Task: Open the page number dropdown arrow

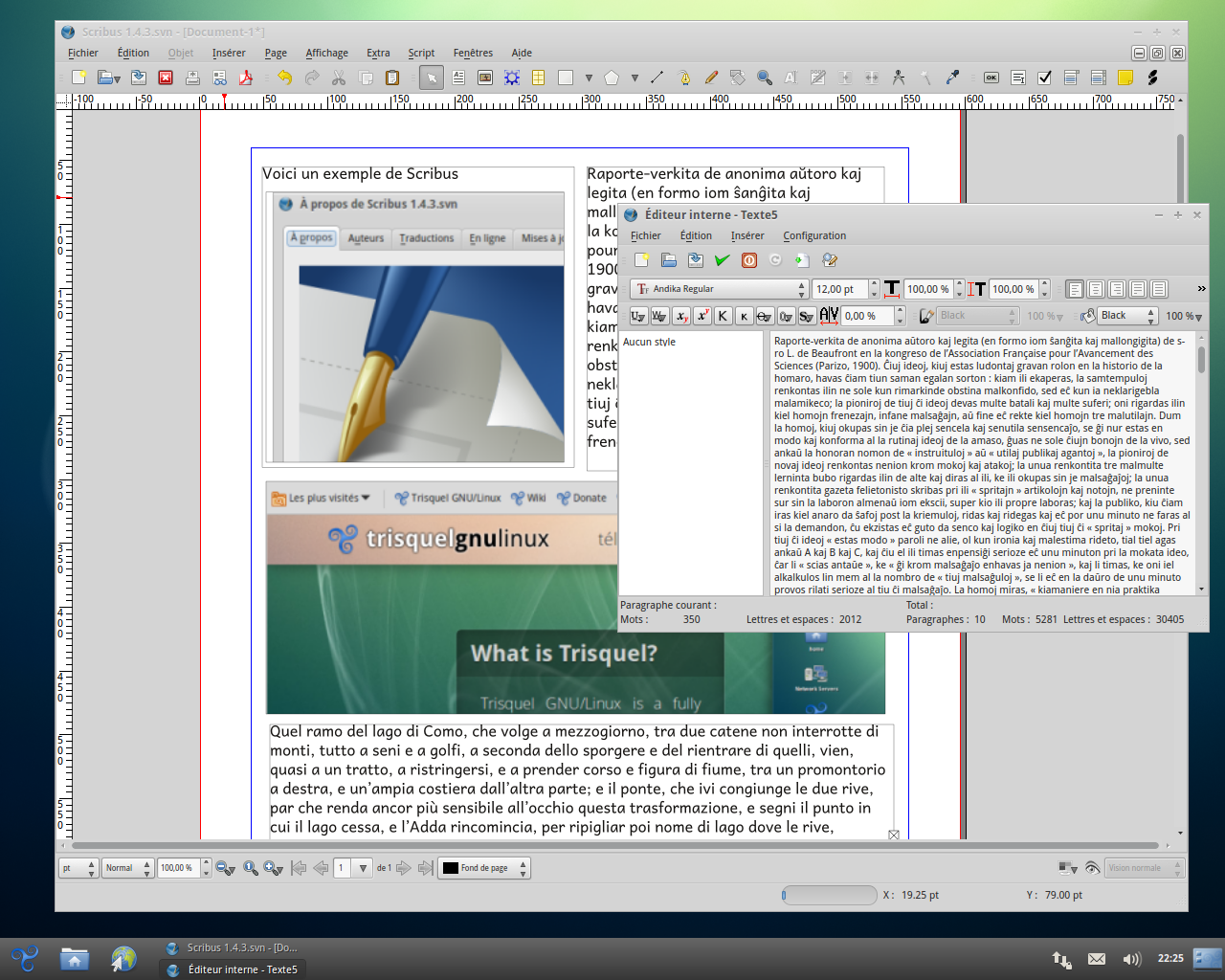Action: point(363,868)
